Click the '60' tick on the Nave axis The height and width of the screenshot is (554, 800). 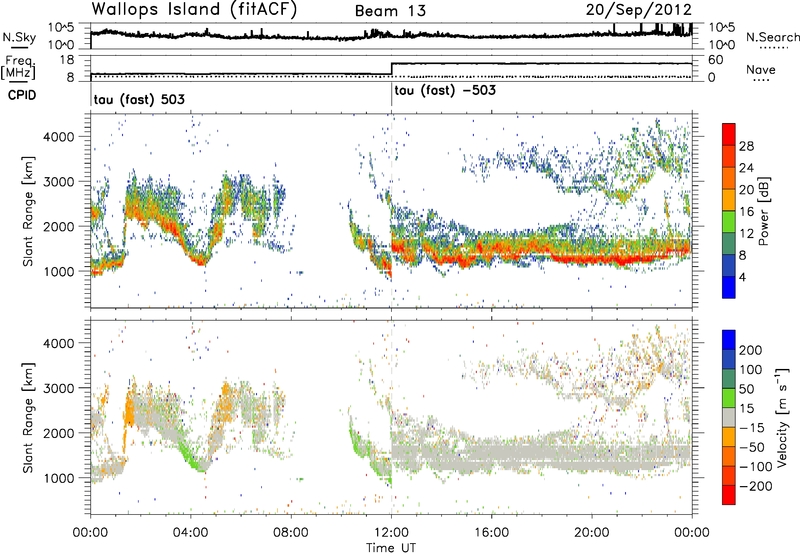click(x=716, y=60)
